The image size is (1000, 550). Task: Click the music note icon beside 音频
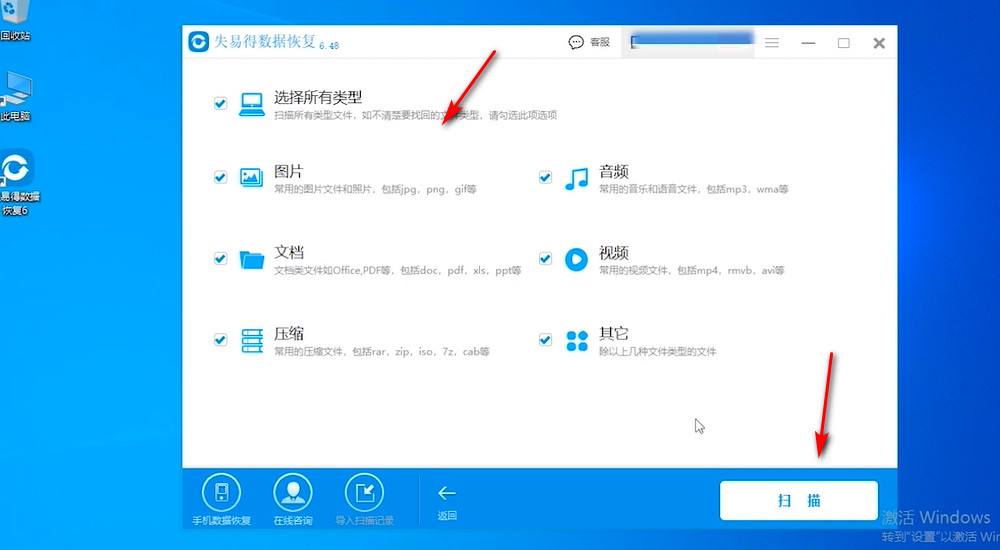(x=577, y=179)
